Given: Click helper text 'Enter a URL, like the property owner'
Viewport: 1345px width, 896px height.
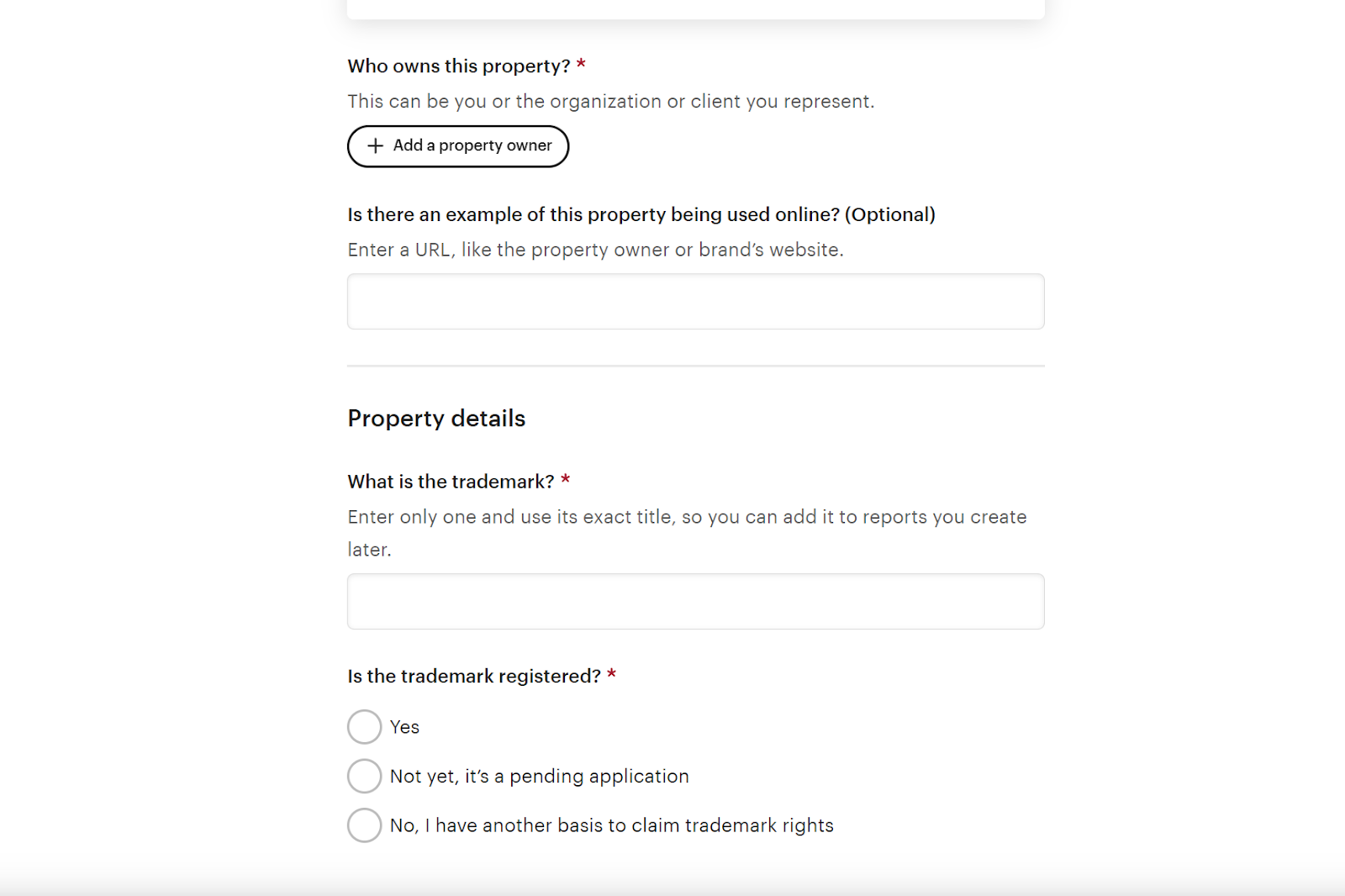Looking at the screenshot, I should [x=596, y=250].
